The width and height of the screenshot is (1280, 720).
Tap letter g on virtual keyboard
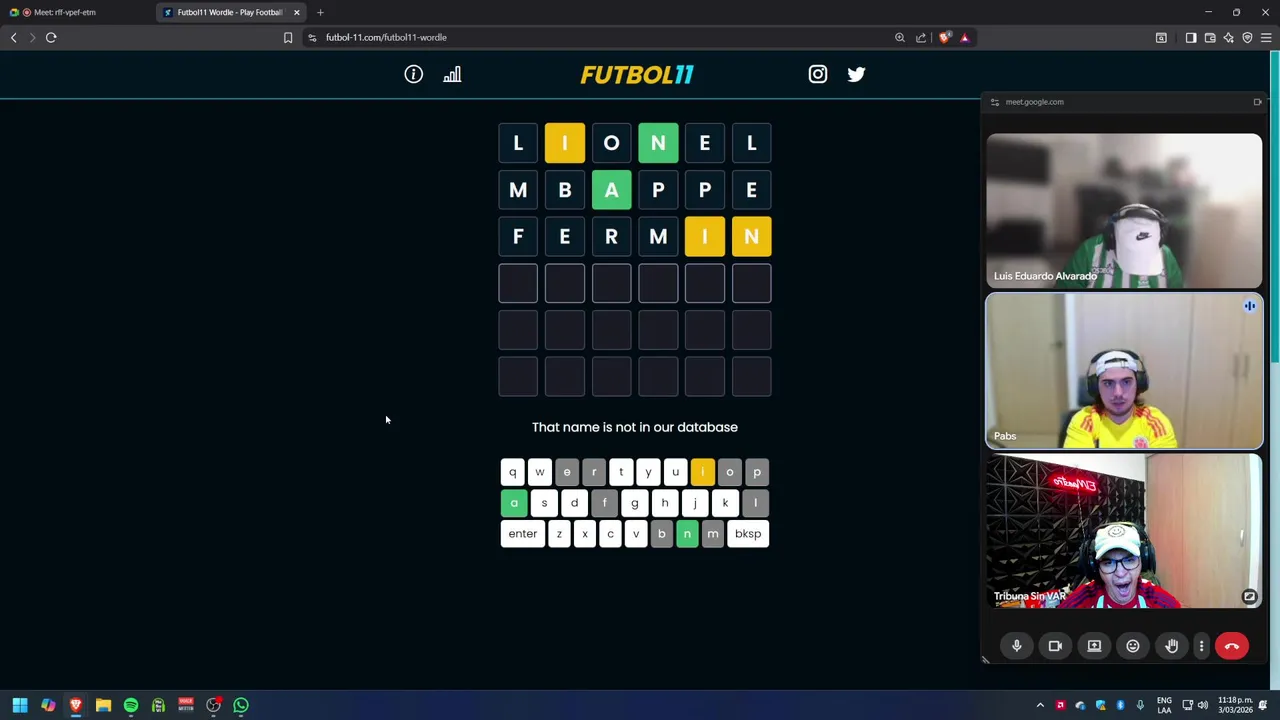[x=634, y=503]
